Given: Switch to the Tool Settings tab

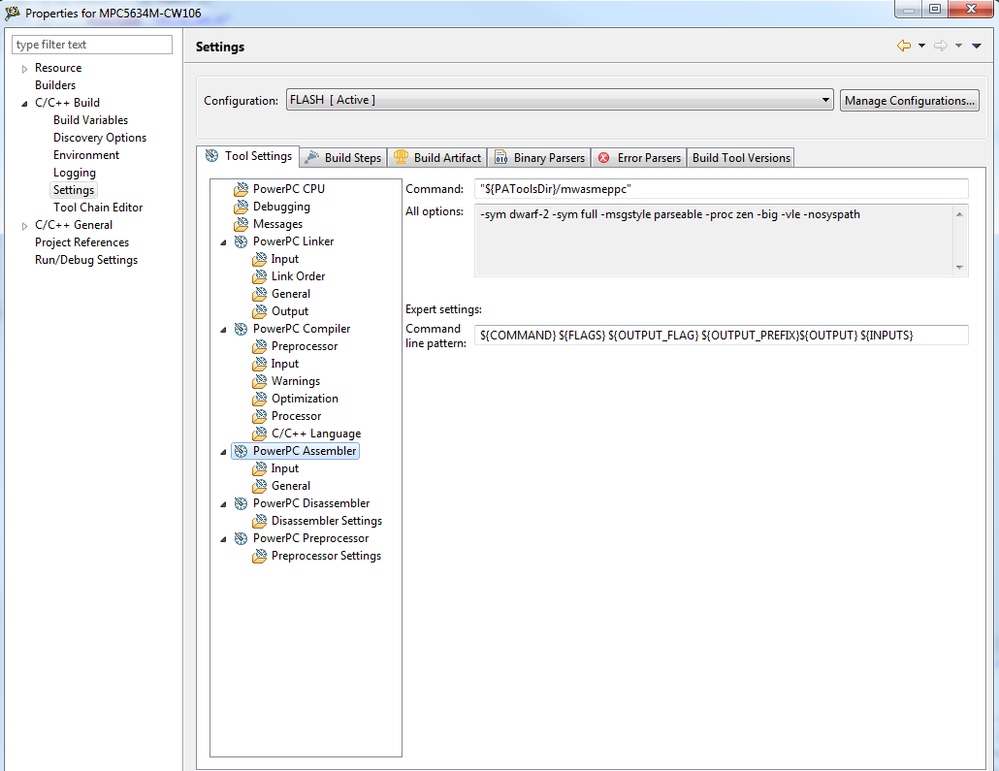Looking at the screenshot, I should pos(248,156).
